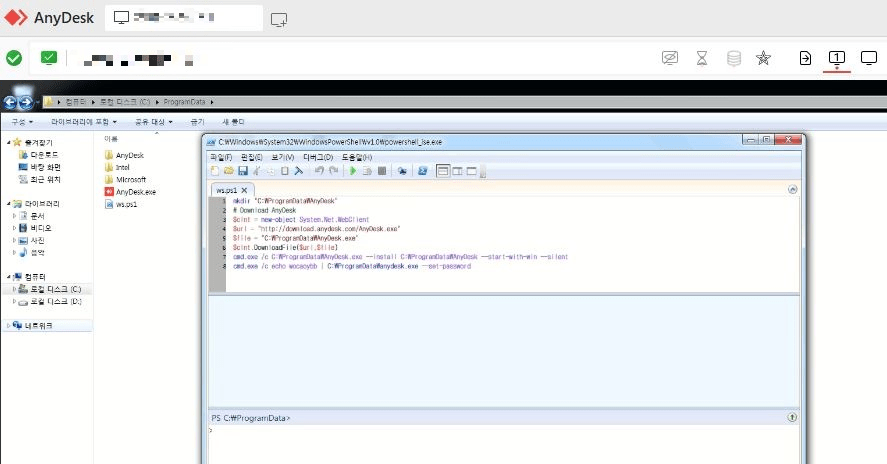
Task: Toggle privacy mode crossed-eye icon
Action: tap(670, 58)
